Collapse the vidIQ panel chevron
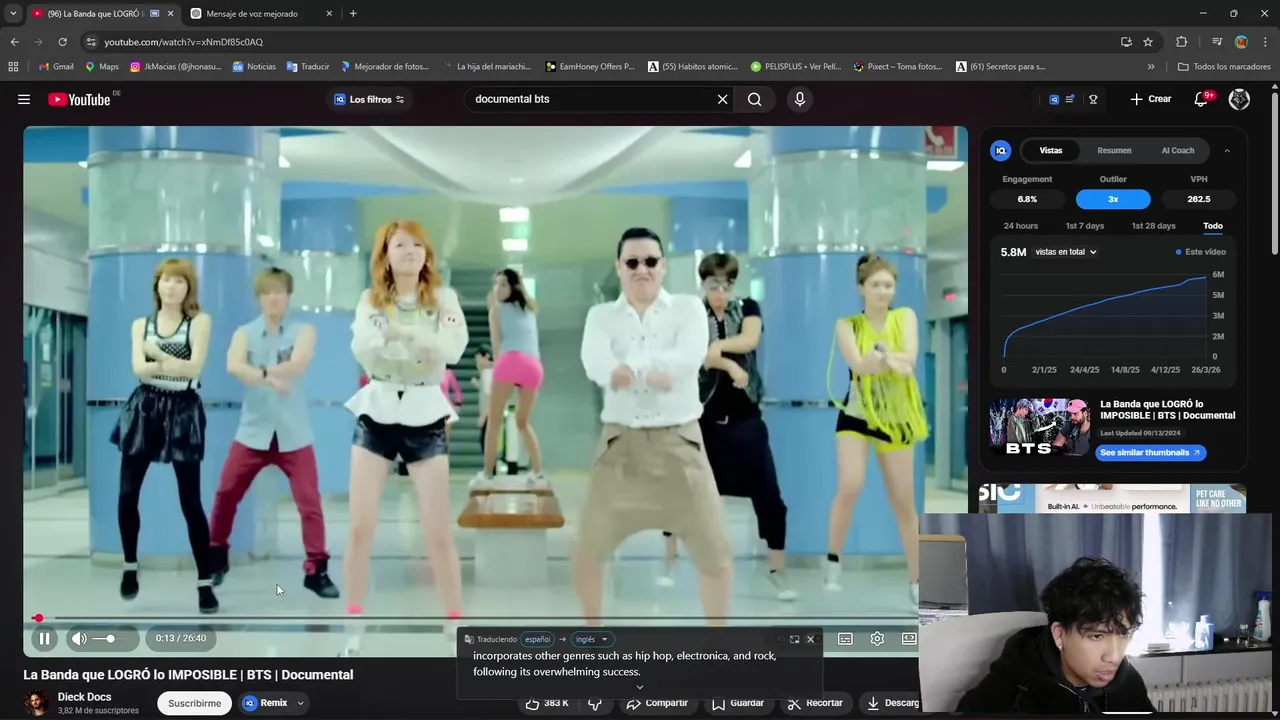The height and width of the screenshot is (720, 1280). [x=1227, y=150]
